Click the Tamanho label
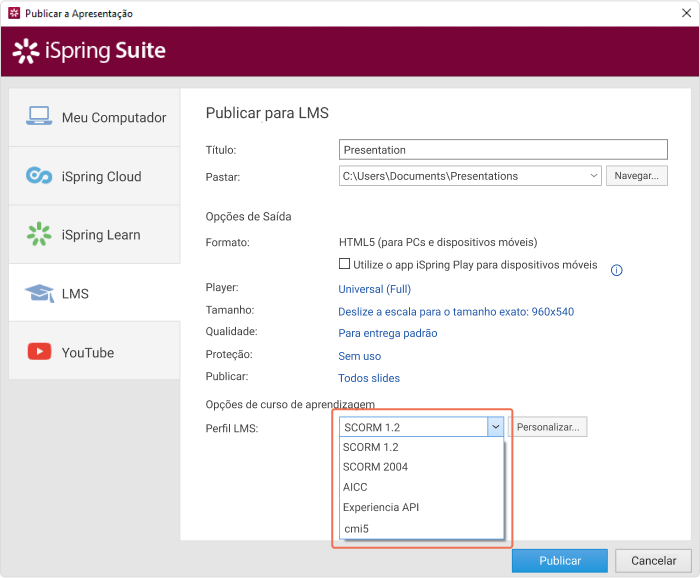 229,310
